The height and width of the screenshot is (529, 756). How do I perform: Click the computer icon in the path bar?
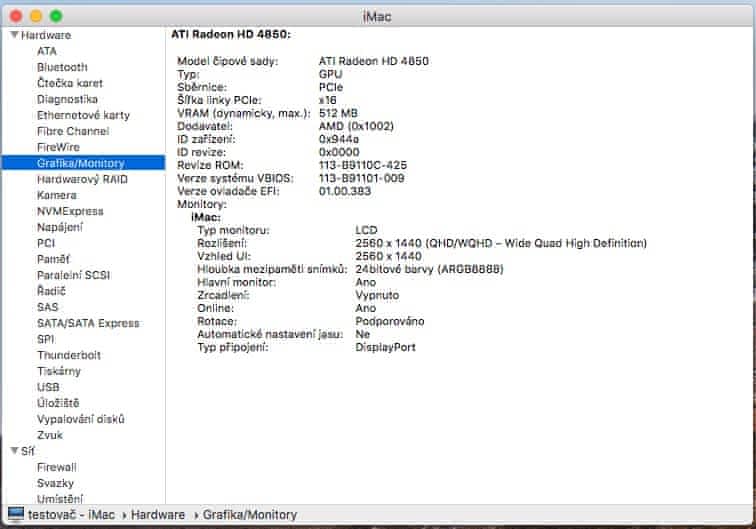(15, 514)
